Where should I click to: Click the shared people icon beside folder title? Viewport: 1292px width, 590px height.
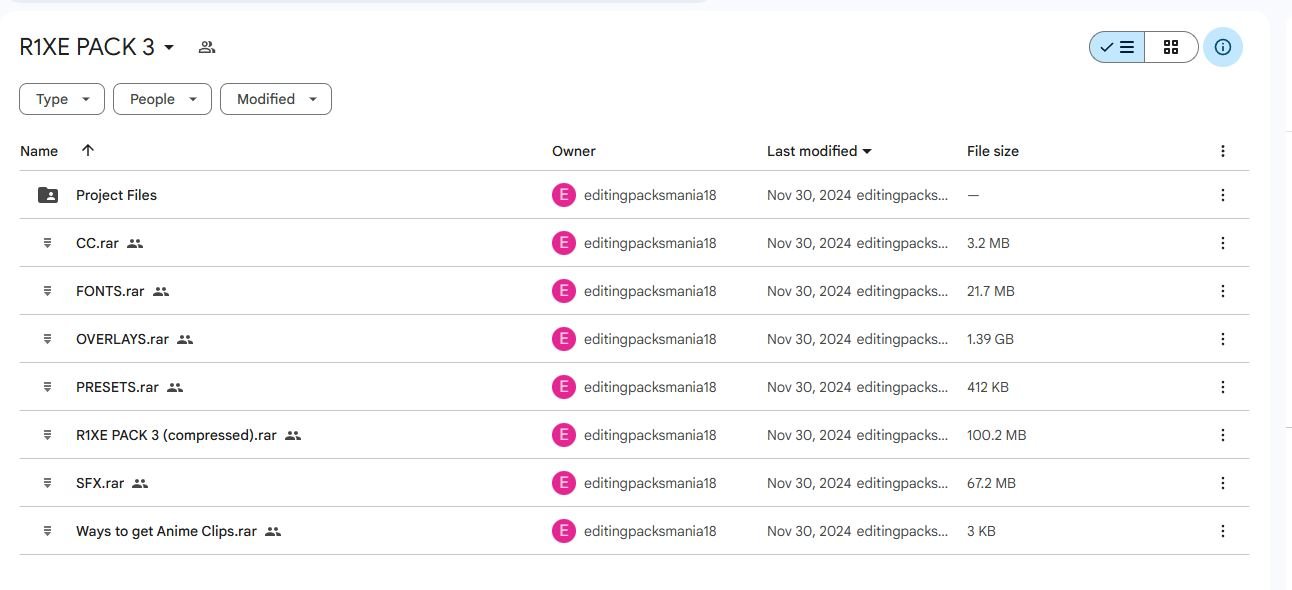click(x=207, y=47)
